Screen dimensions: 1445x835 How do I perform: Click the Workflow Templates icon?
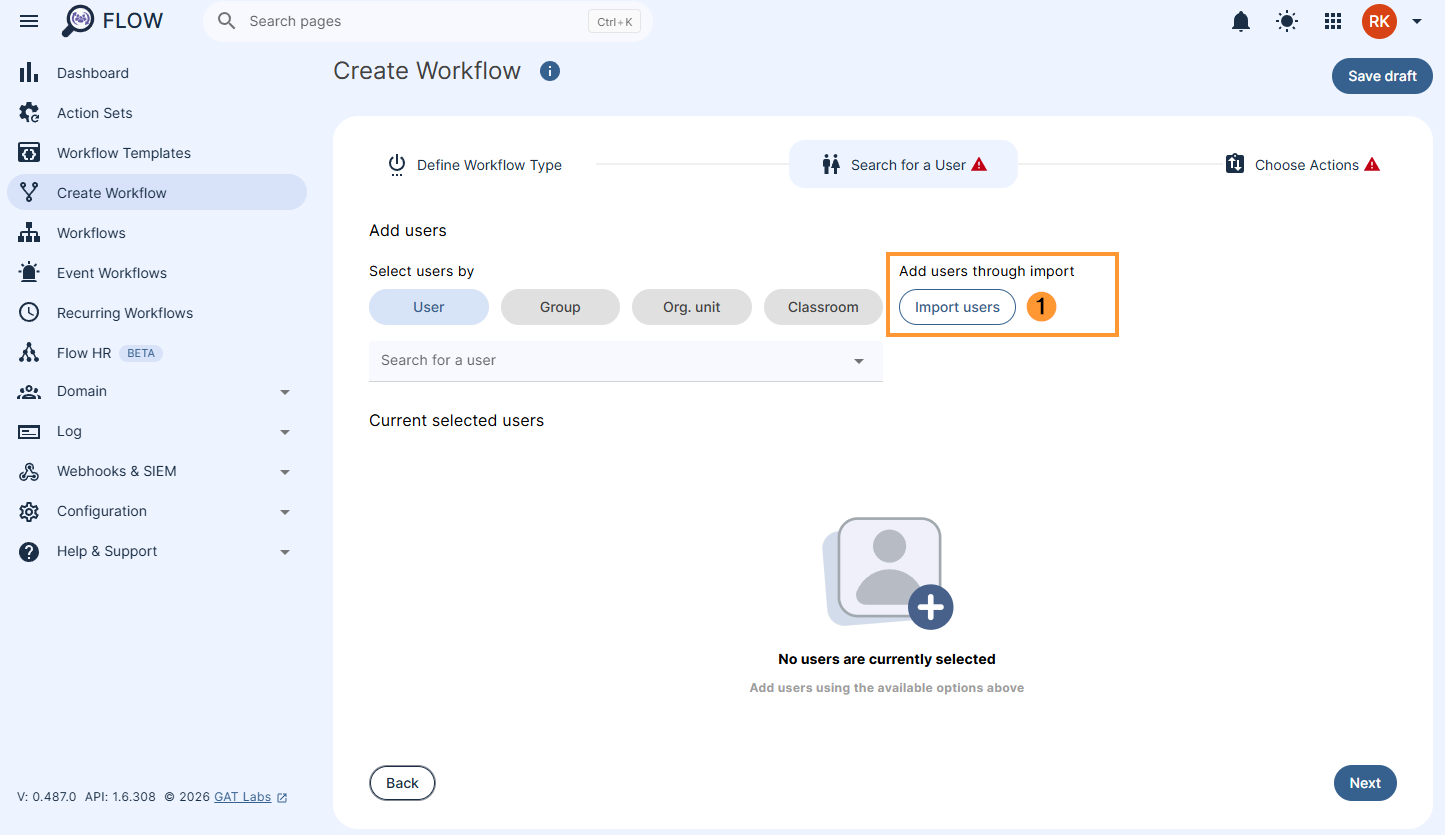click(29, 153)
